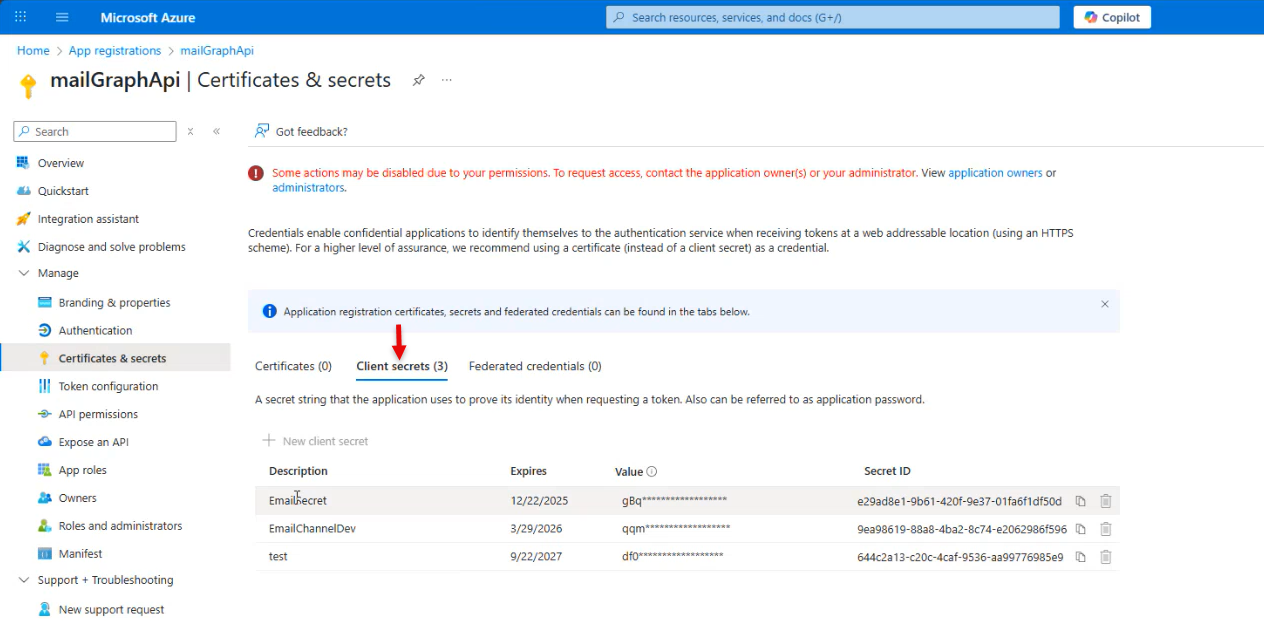Show info tooltip for Value column
This screenshot has height=640, width=1264.
pos(652,472)
